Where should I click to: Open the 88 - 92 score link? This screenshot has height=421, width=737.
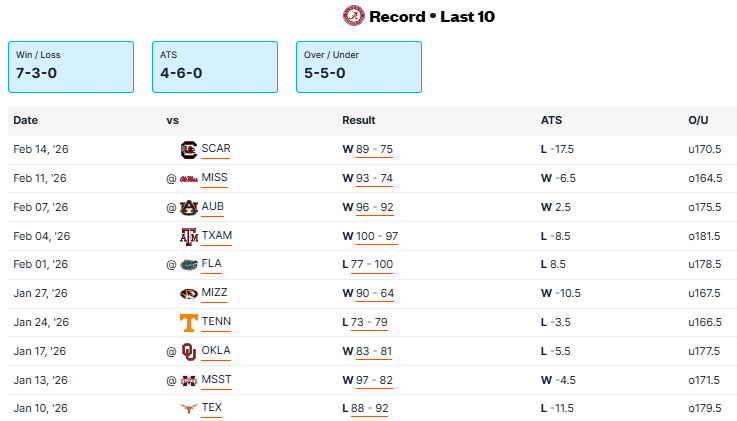click(x=370, y=409)
